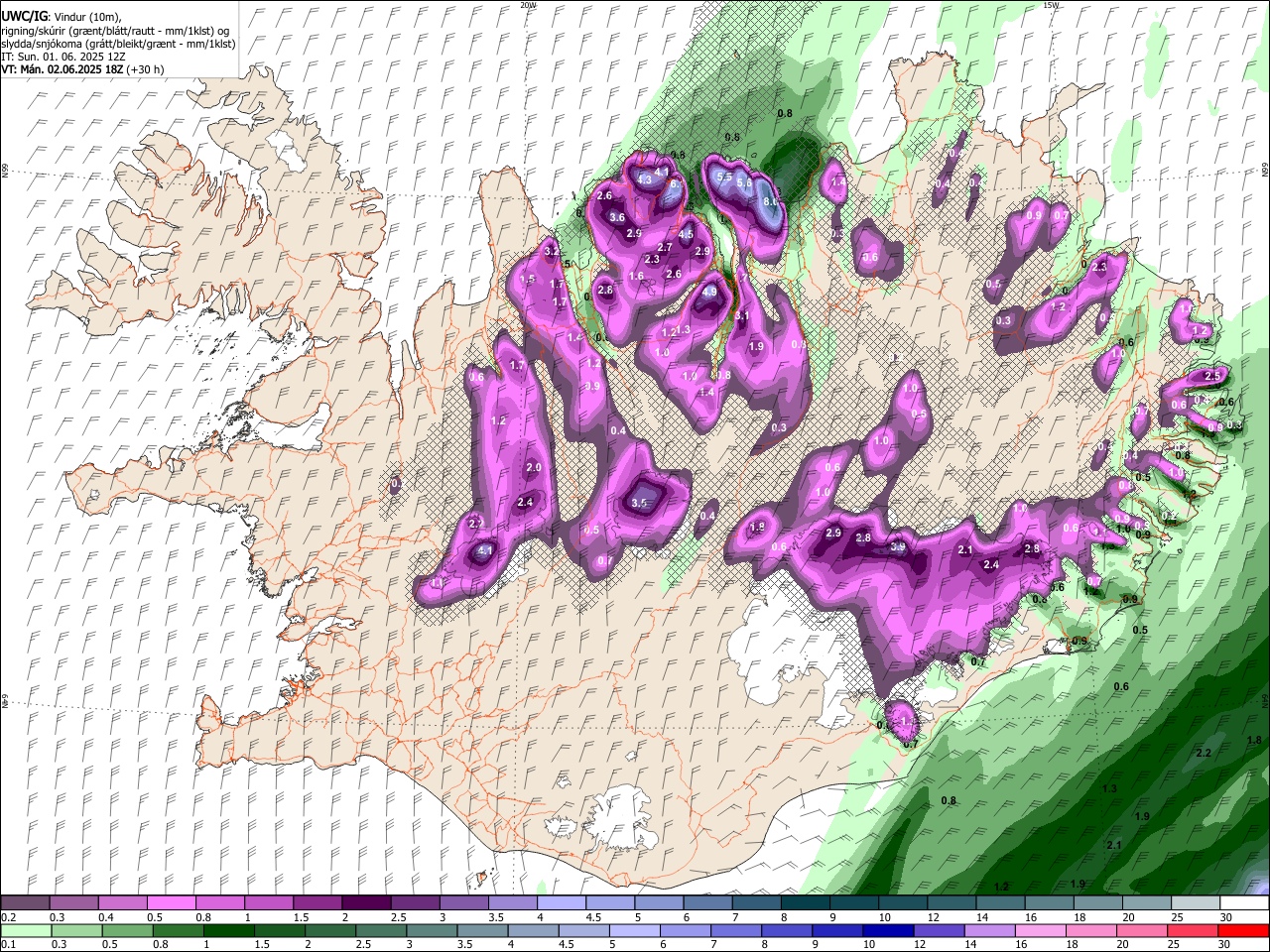This screenshot has width=1270, height=952.
Task: Click the initial time 'IT: Sun. 01. 06. 2025 12Z'
Action: click(63, 57)
